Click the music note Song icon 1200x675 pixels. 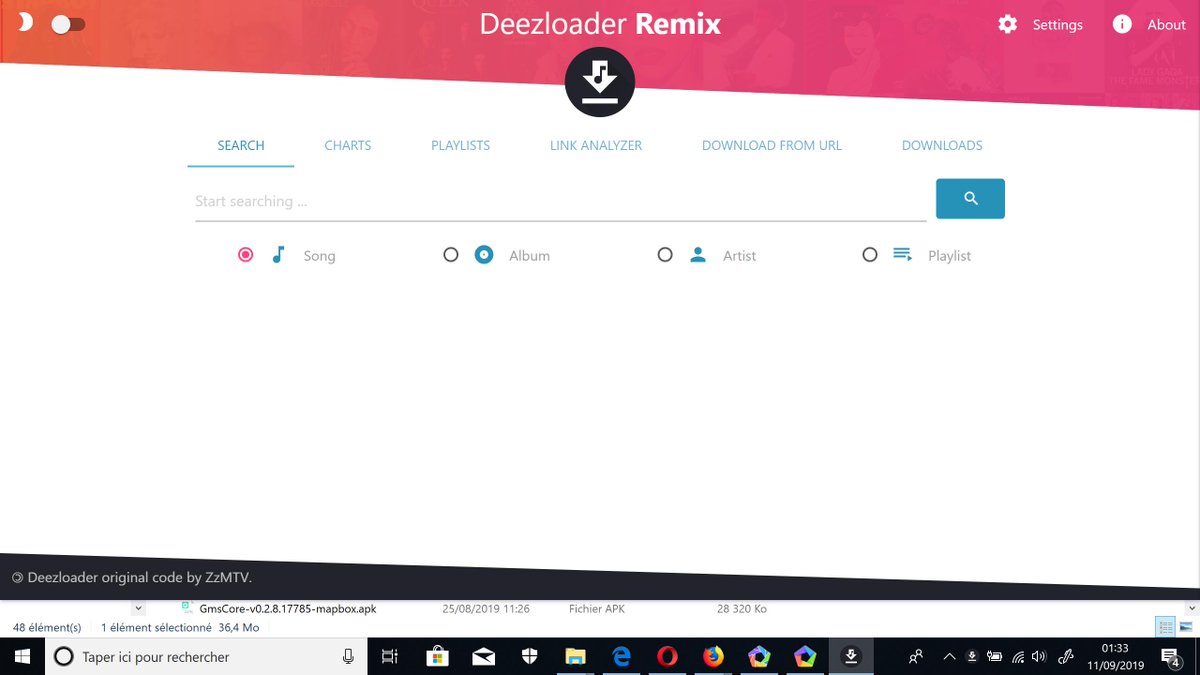pyautogui.click(x=279, y=255)
